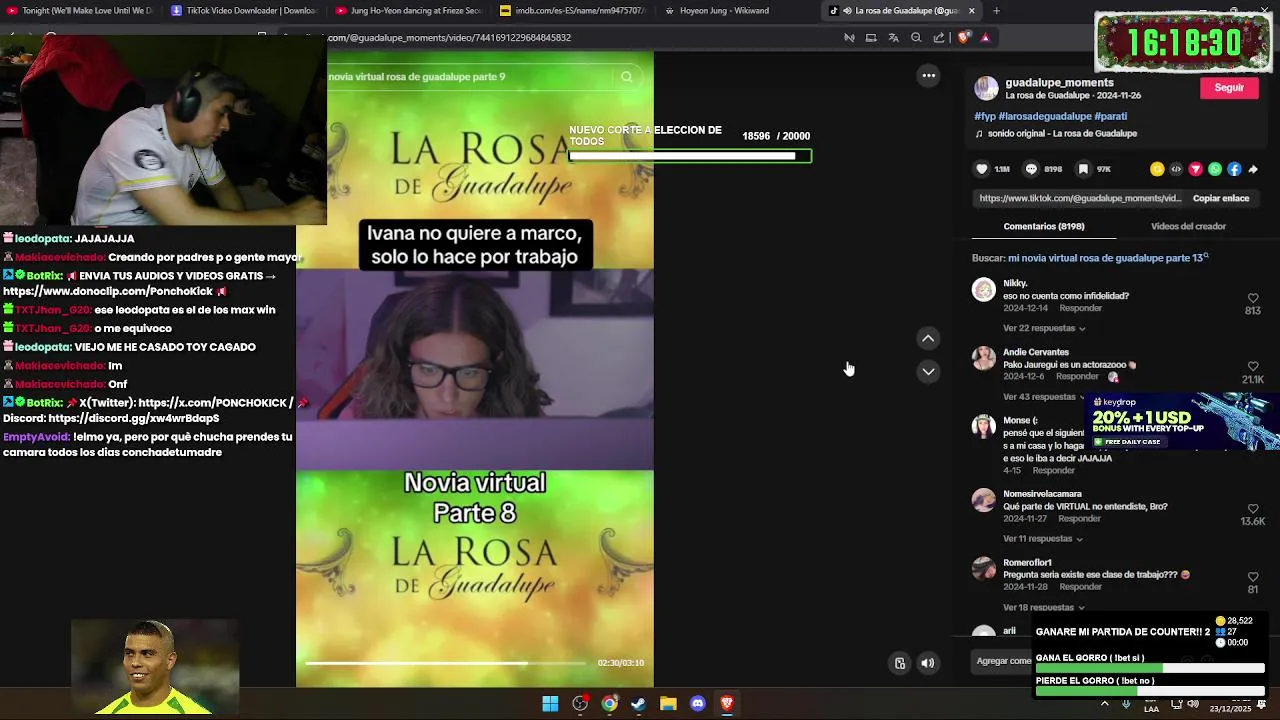Share the video on WhatsApp

(x=1215, y=169)
